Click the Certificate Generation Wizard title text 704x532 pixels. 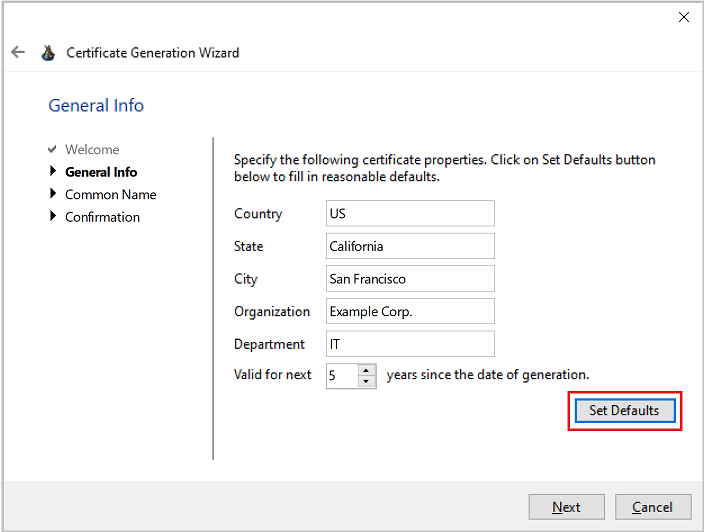pos(153,53)
